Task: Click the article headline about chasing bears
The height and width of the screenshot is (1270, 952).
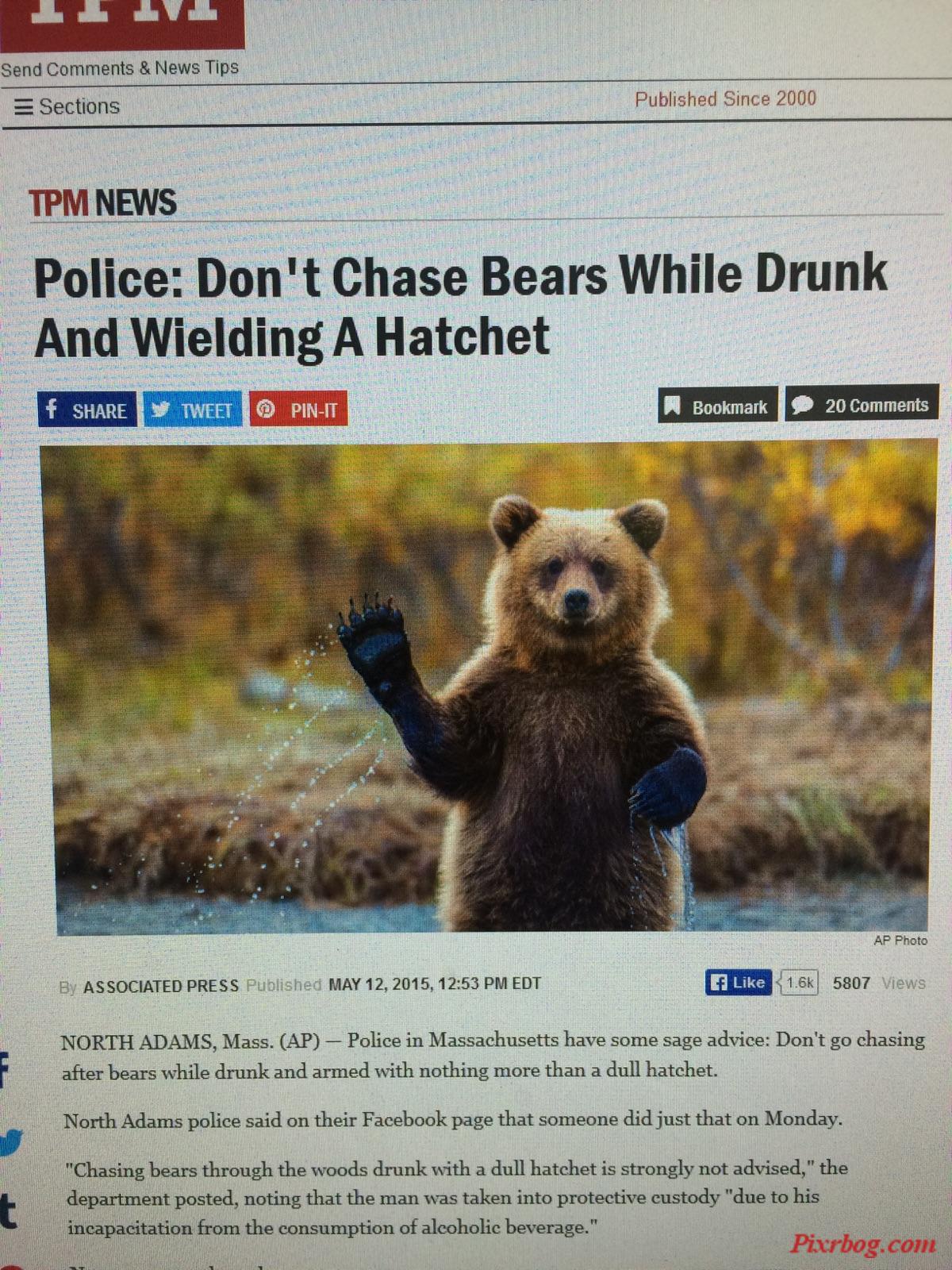Action: pos(460,306)
